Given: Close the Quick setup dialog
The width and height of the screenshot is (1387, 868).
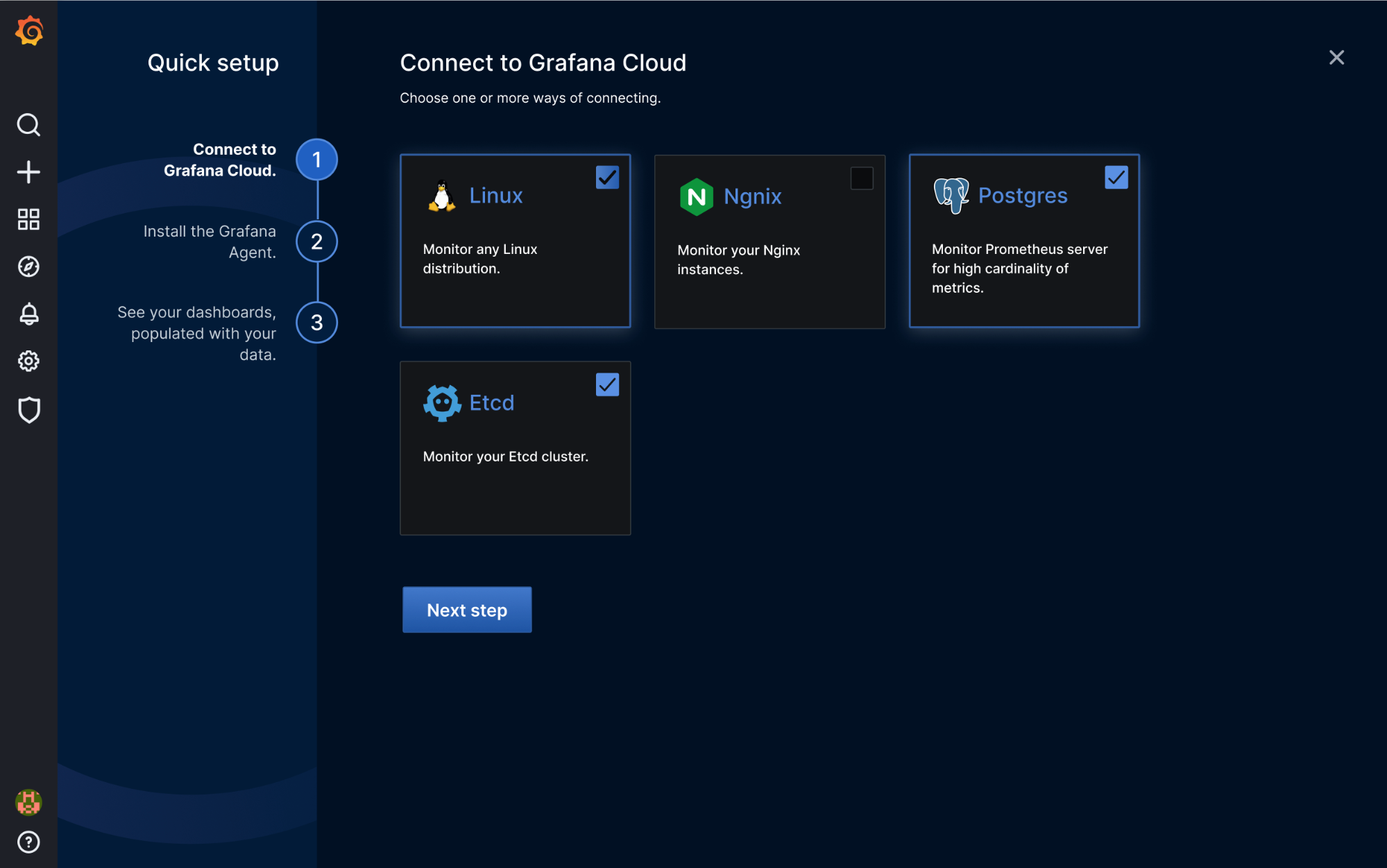Looking at the screenshot, I should click(1336, 58).
